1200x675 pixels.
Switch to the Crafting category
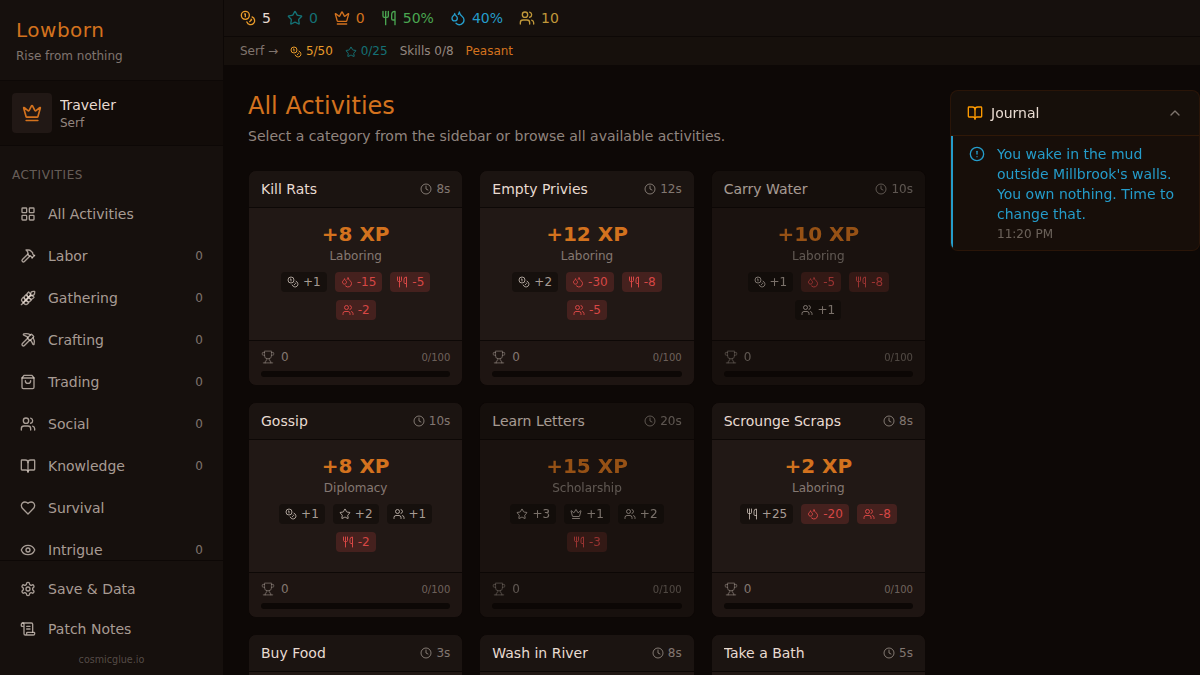click(x=111, y=340)
